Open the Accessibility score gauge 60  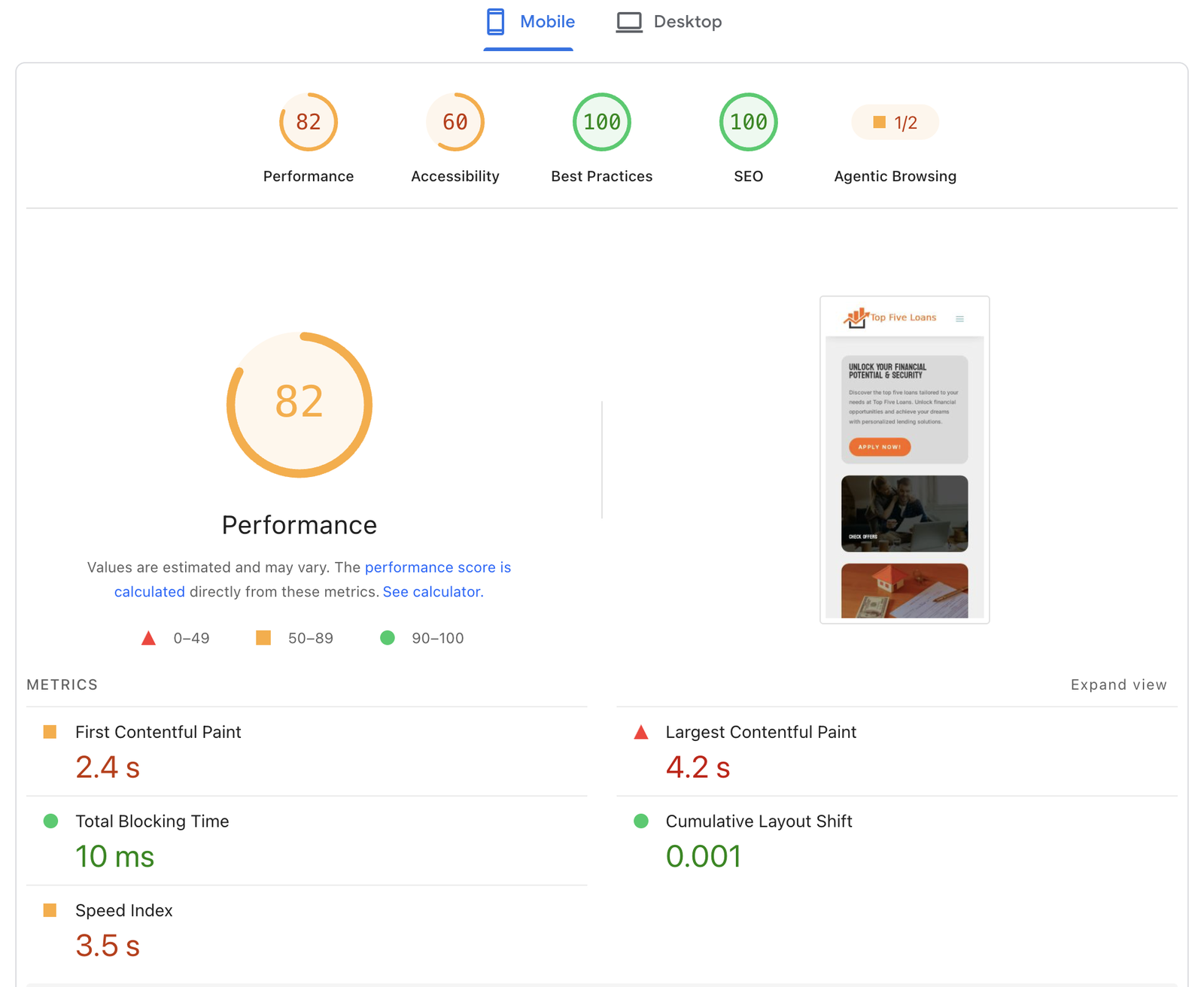[x=455, y=122]
